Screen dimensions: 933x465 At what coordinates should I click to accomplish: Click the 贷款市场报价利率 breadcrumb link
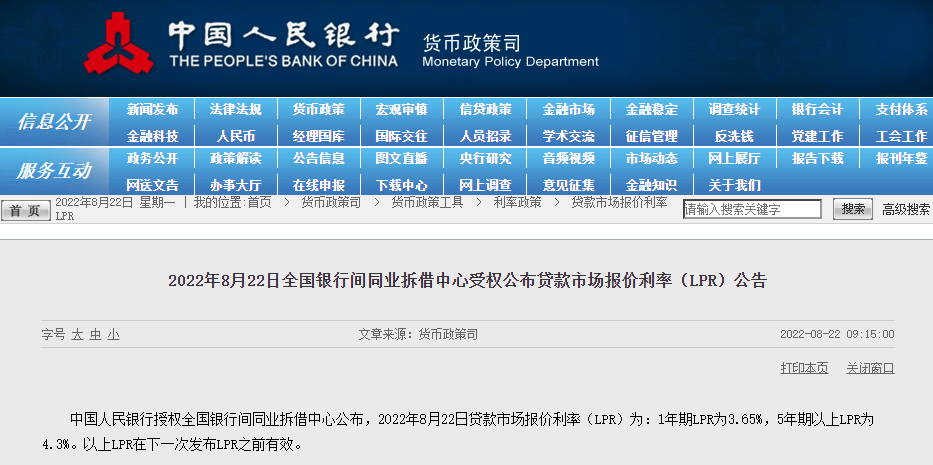619,202
